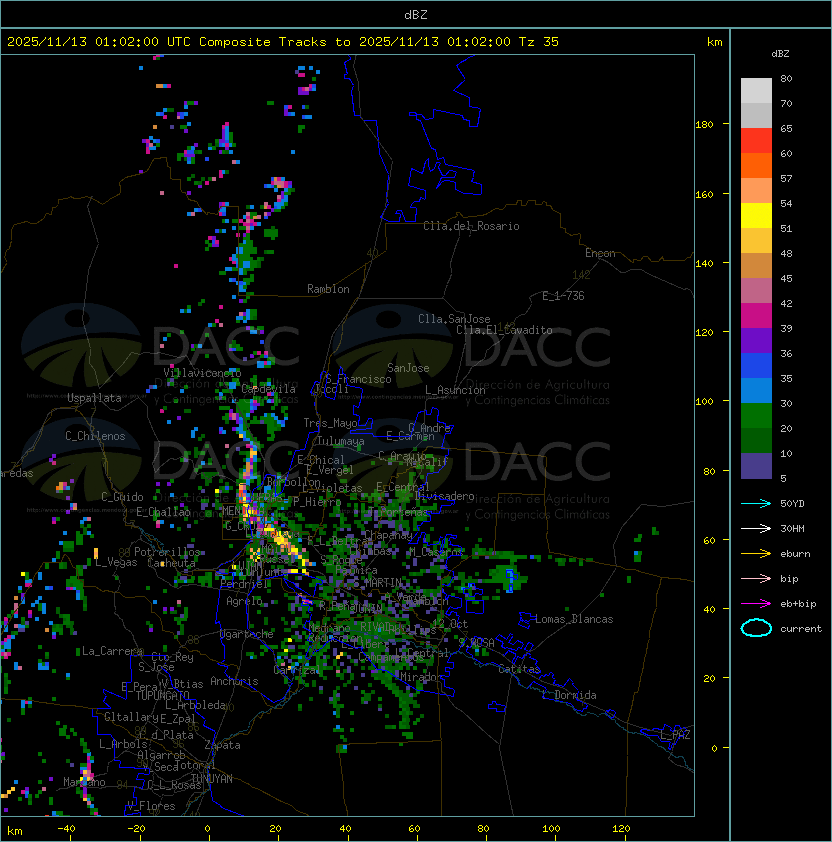Click the 'V_Flores' map label

[x=151, y=806]
